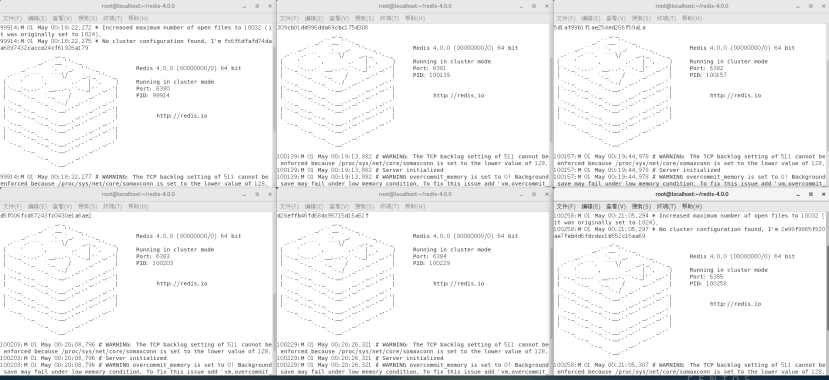This screenshot has width=829, height=380.
Task: Open 帮助(H) menu in port 6382 terminal
Action: click(692, 18)
